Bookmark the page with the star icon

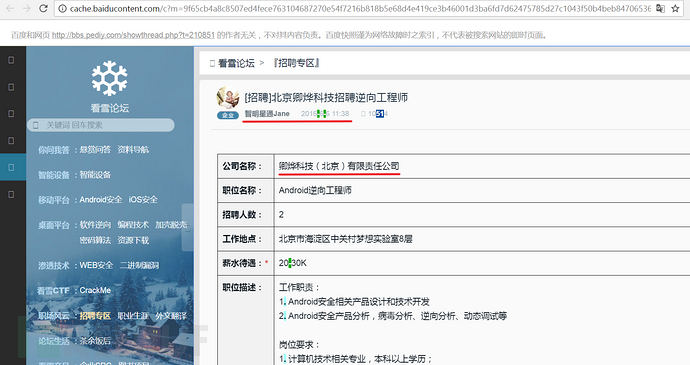[x=675, y=8]
